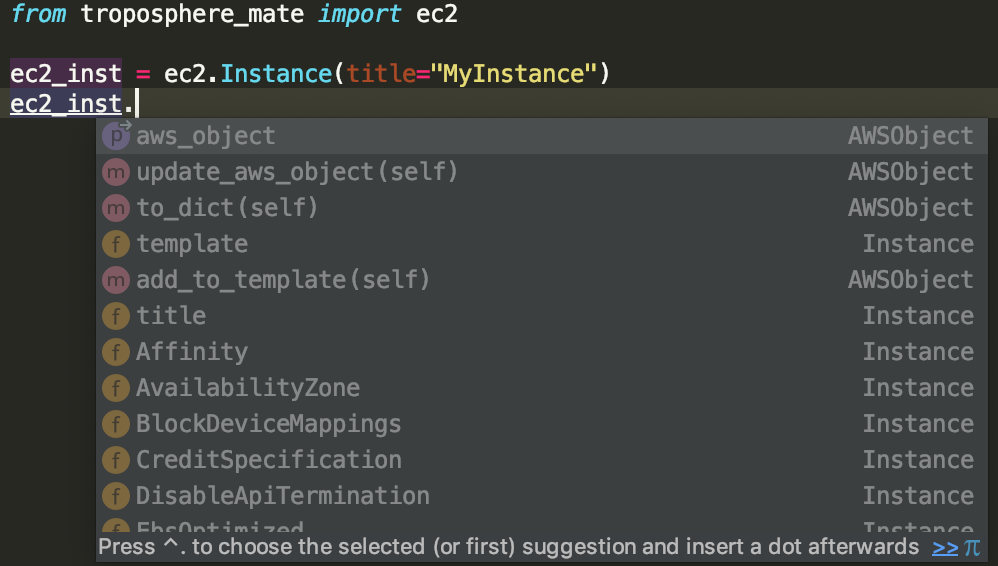Click the property icon beside aws_object

coord(117,136)
